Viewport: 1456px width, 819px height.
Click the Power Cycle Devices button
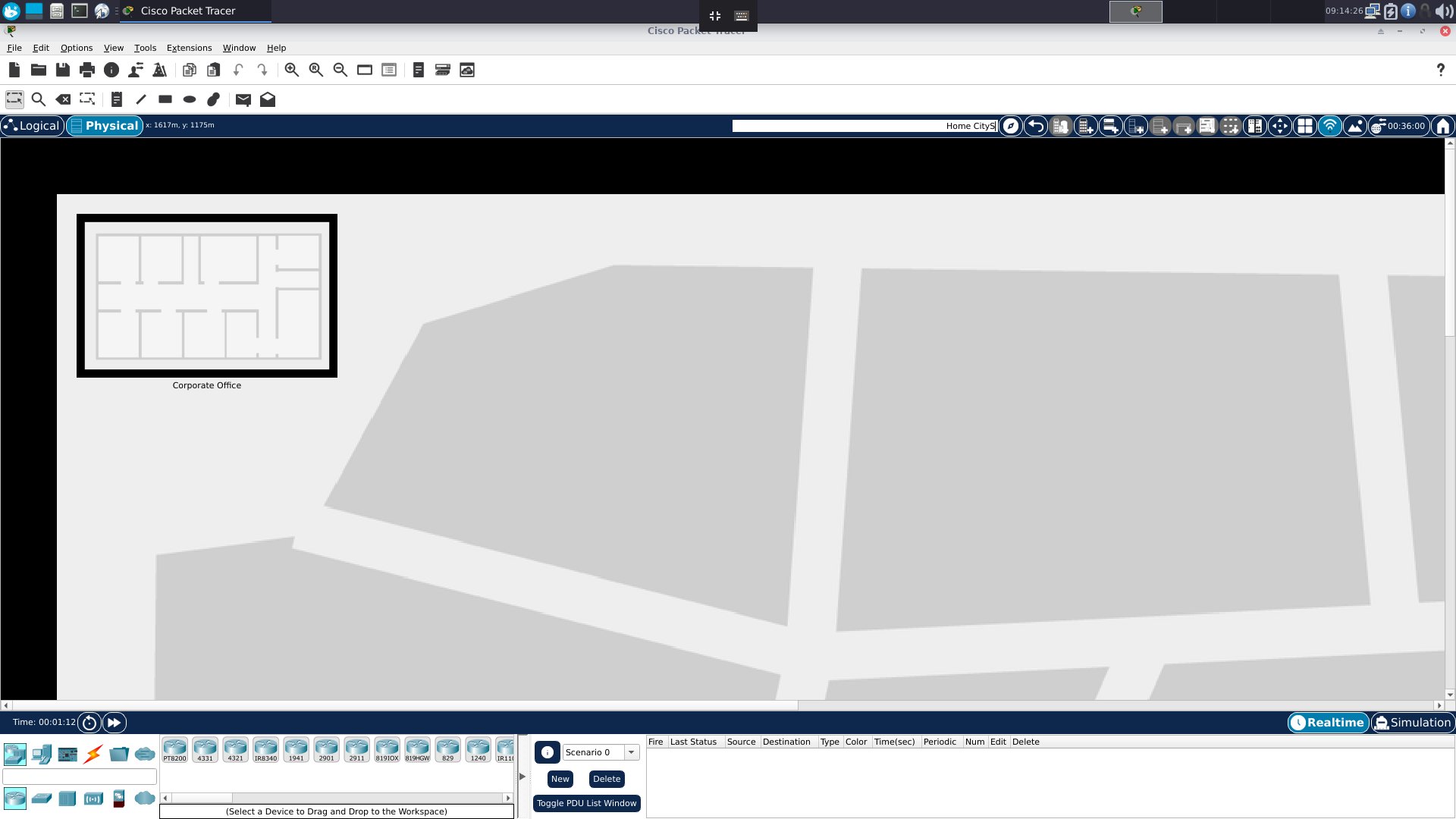tap(89, 723)
